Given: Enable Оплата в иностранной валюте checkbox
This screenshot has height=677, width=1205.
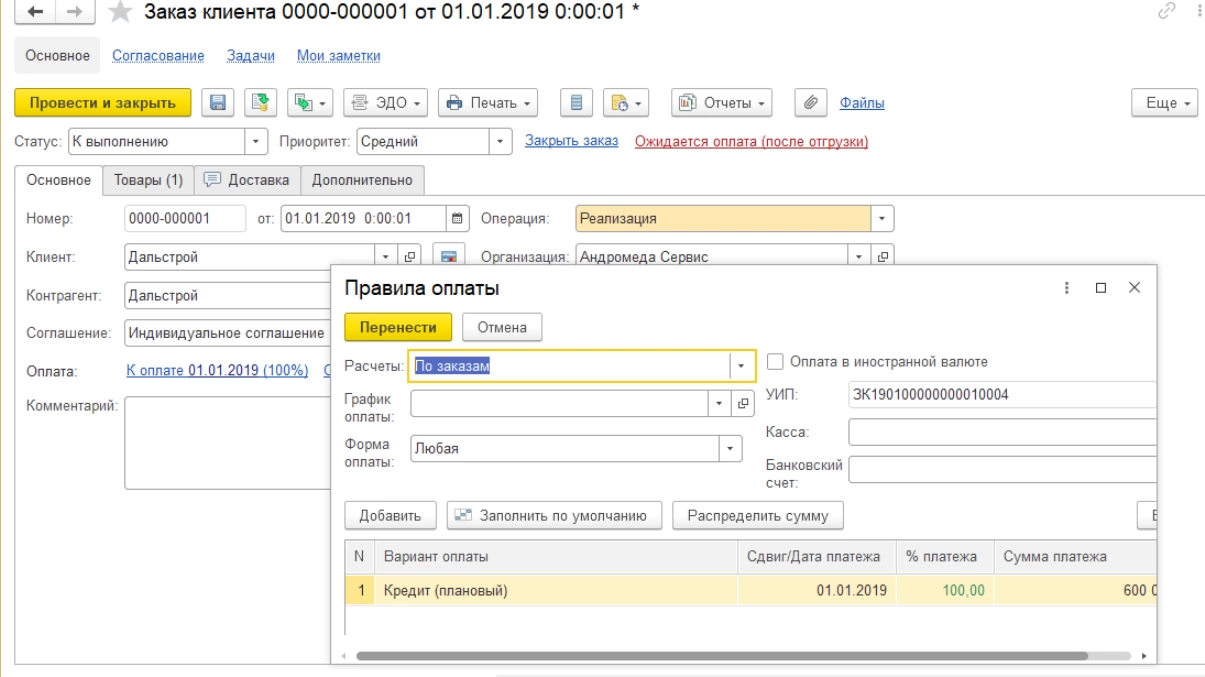Looking at the screenshot, I should 776,362.
